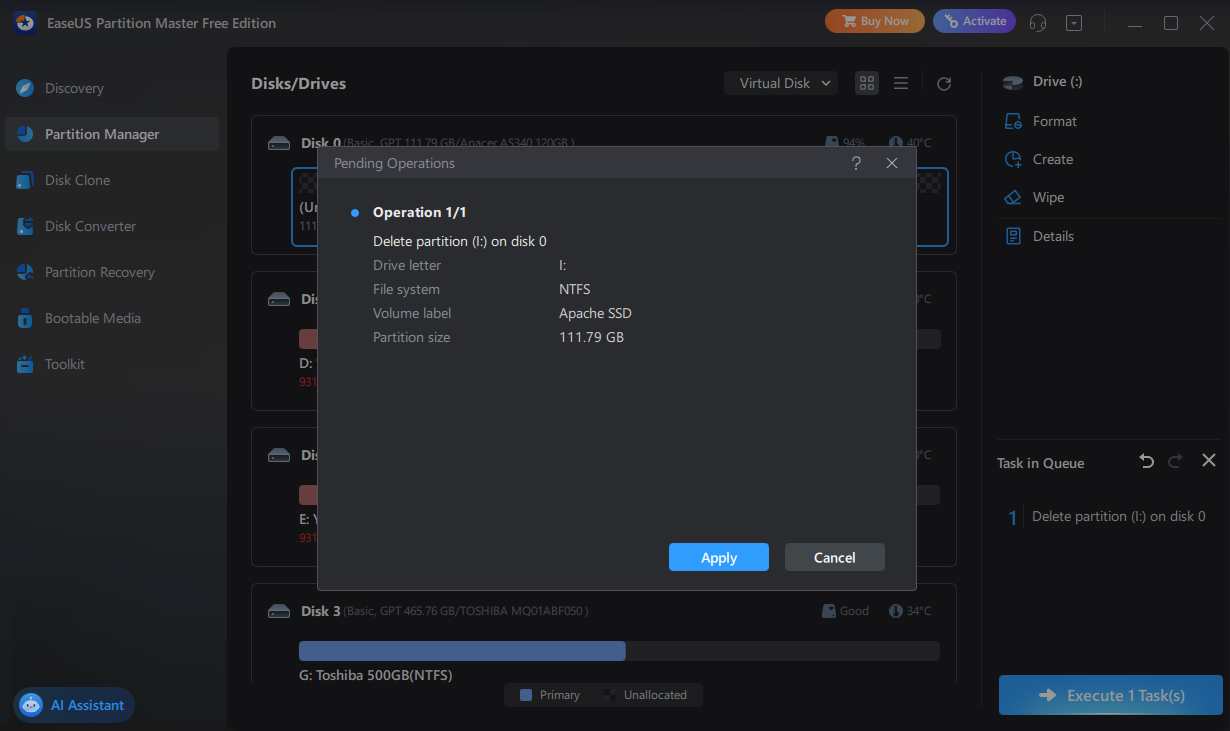Open Bootable Media from sidebar
Image resolution: width=1230 pixels, height=731 pixels.
pyautogui.click(x=112, y=318)
